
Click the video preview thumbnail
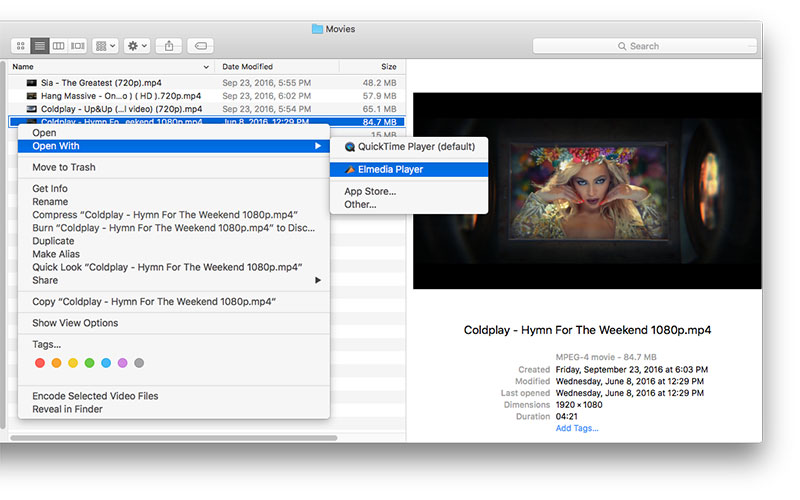(587, 191)
